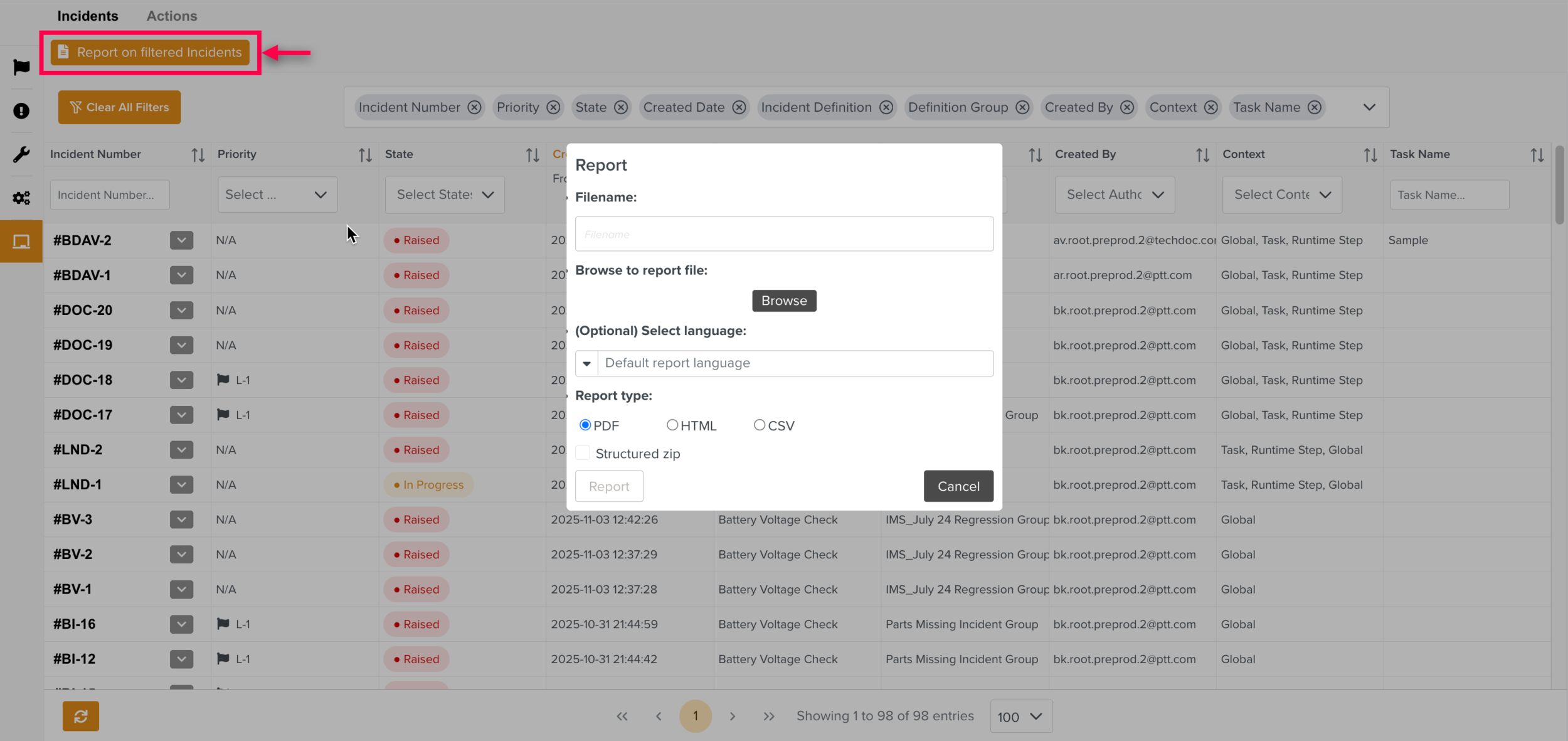The image size is (1568, 741).
Task: Click the flag icon in left sidebar
Action: [x=21, y=67]
